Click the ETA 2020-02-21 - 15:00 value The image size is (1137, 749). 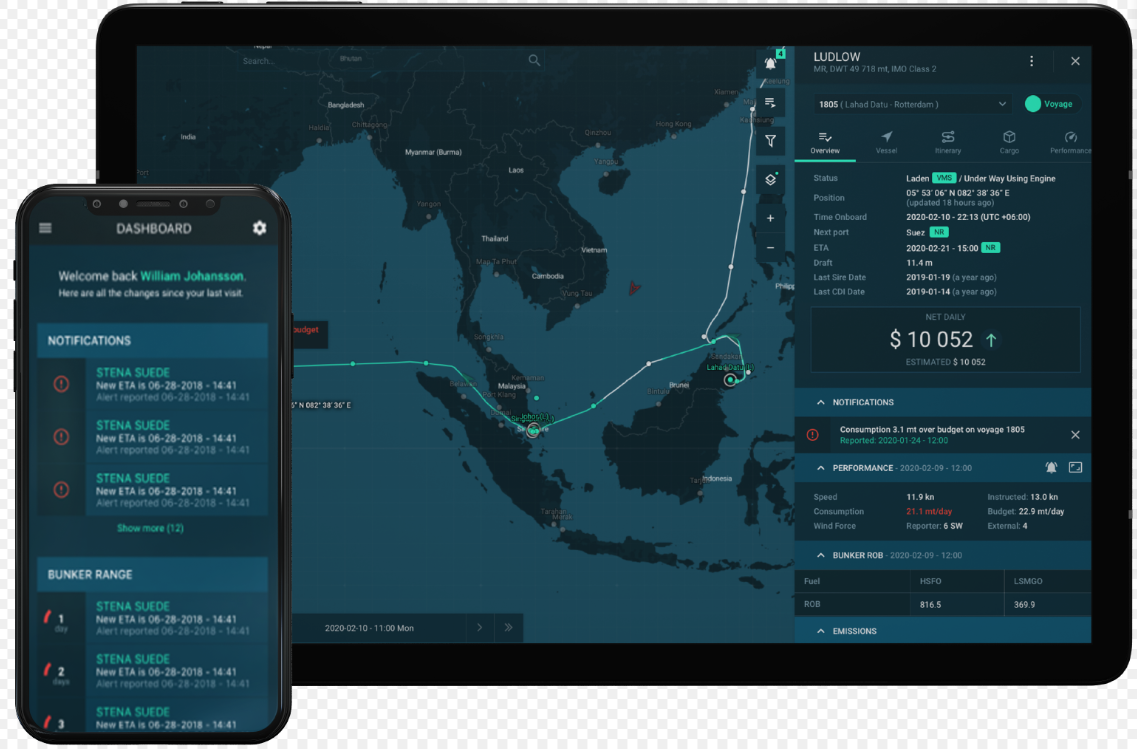point(942,248)
